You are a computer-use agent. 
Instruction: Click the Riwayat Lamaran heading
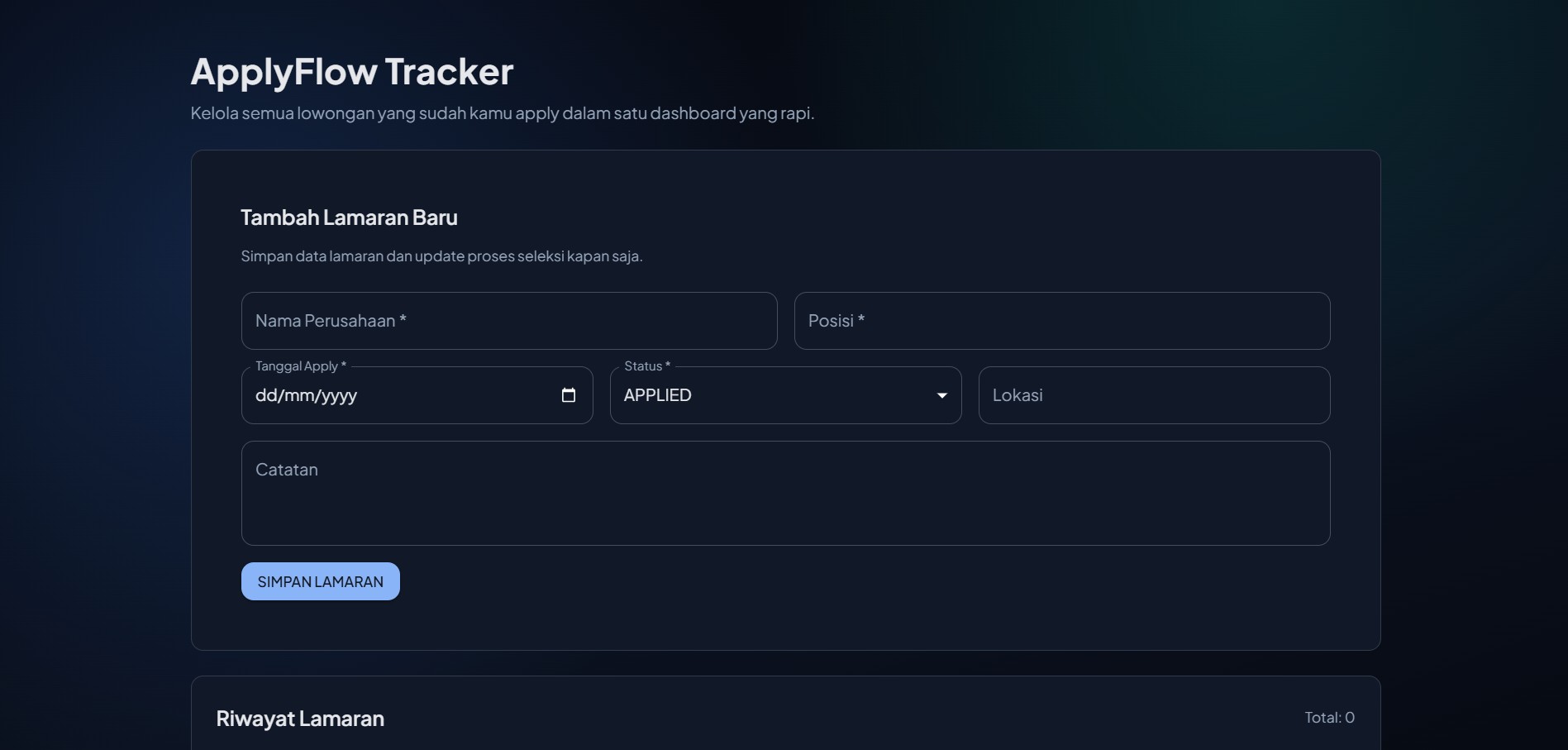coord(300,719)
